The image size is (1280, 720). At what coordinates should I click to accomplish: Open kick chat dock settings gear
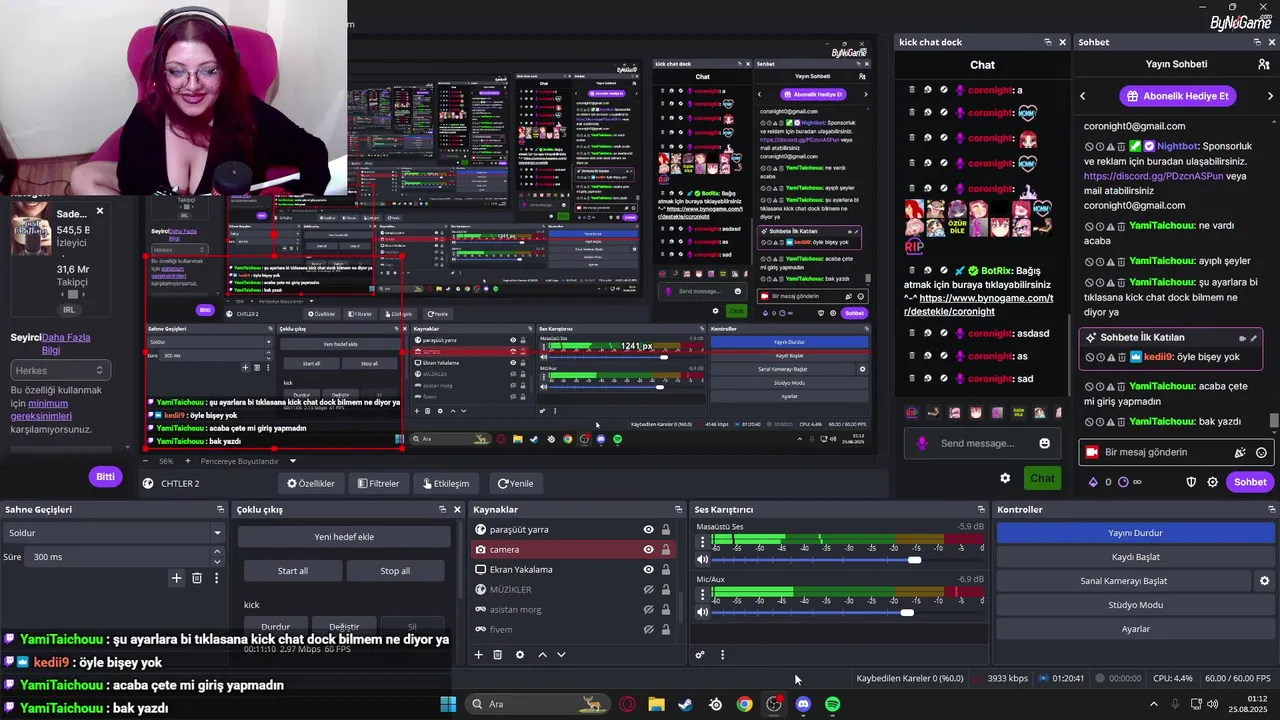tap(1005, 478)
